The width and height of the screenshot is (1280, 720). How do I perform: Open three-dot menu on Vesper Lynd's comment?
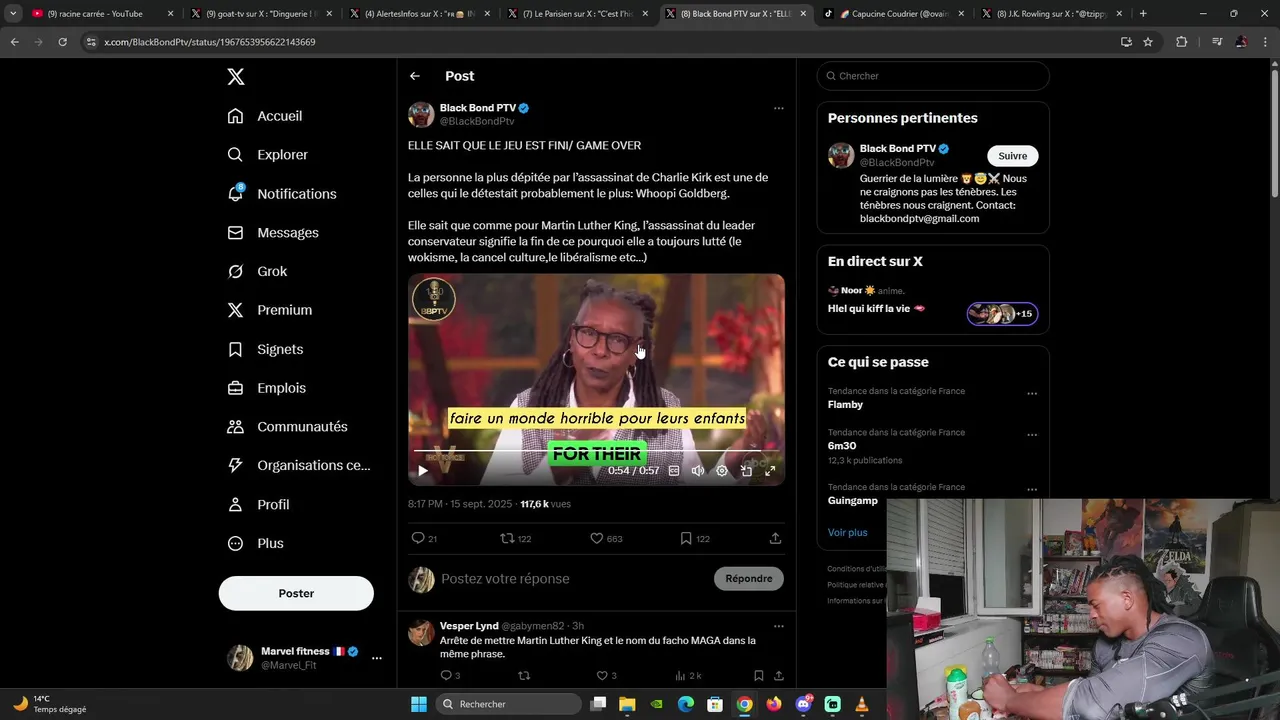click(x=779, y=626)
